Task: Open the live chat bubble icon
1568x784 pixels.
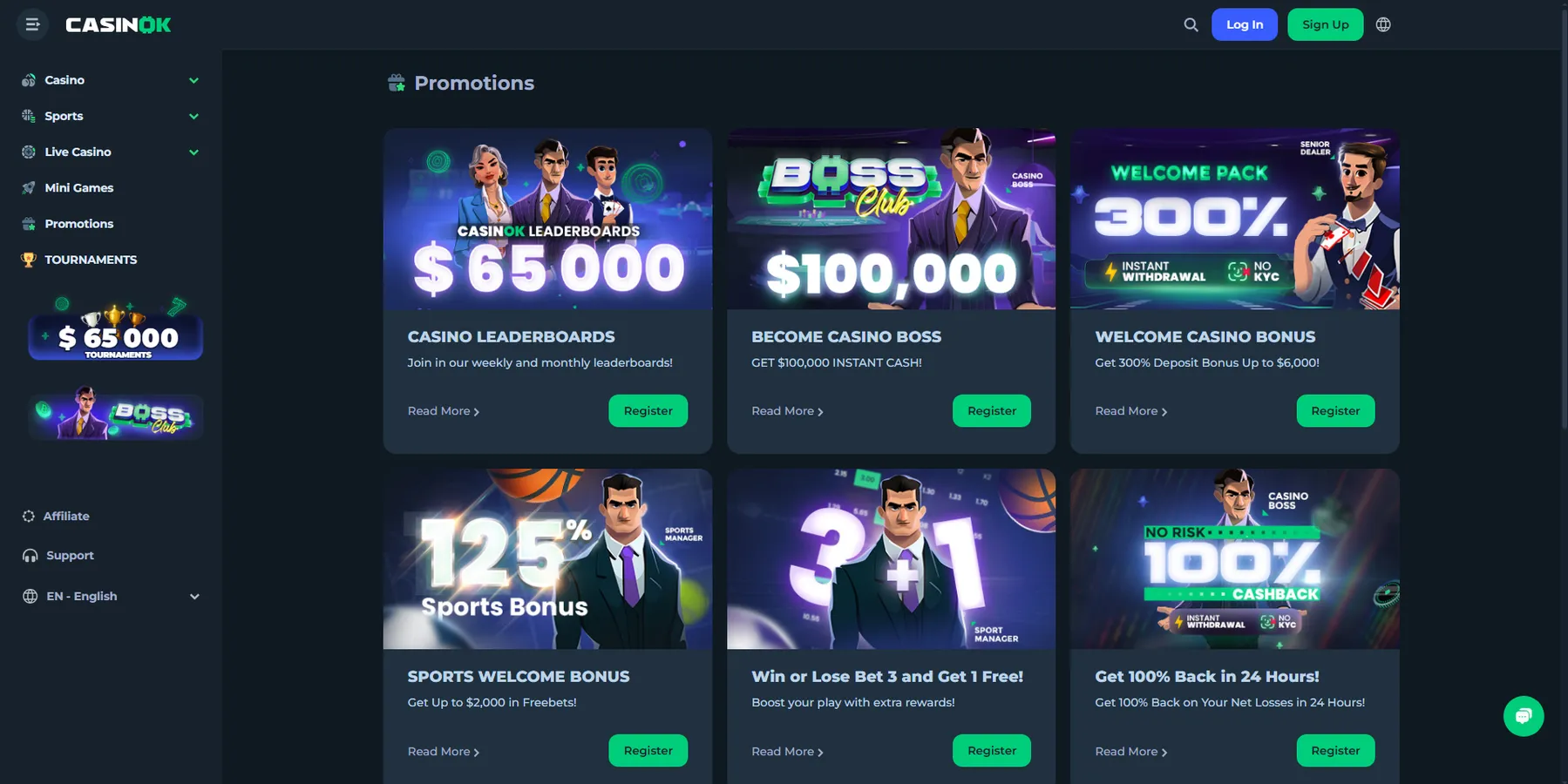Action: tap(1523, 716)
